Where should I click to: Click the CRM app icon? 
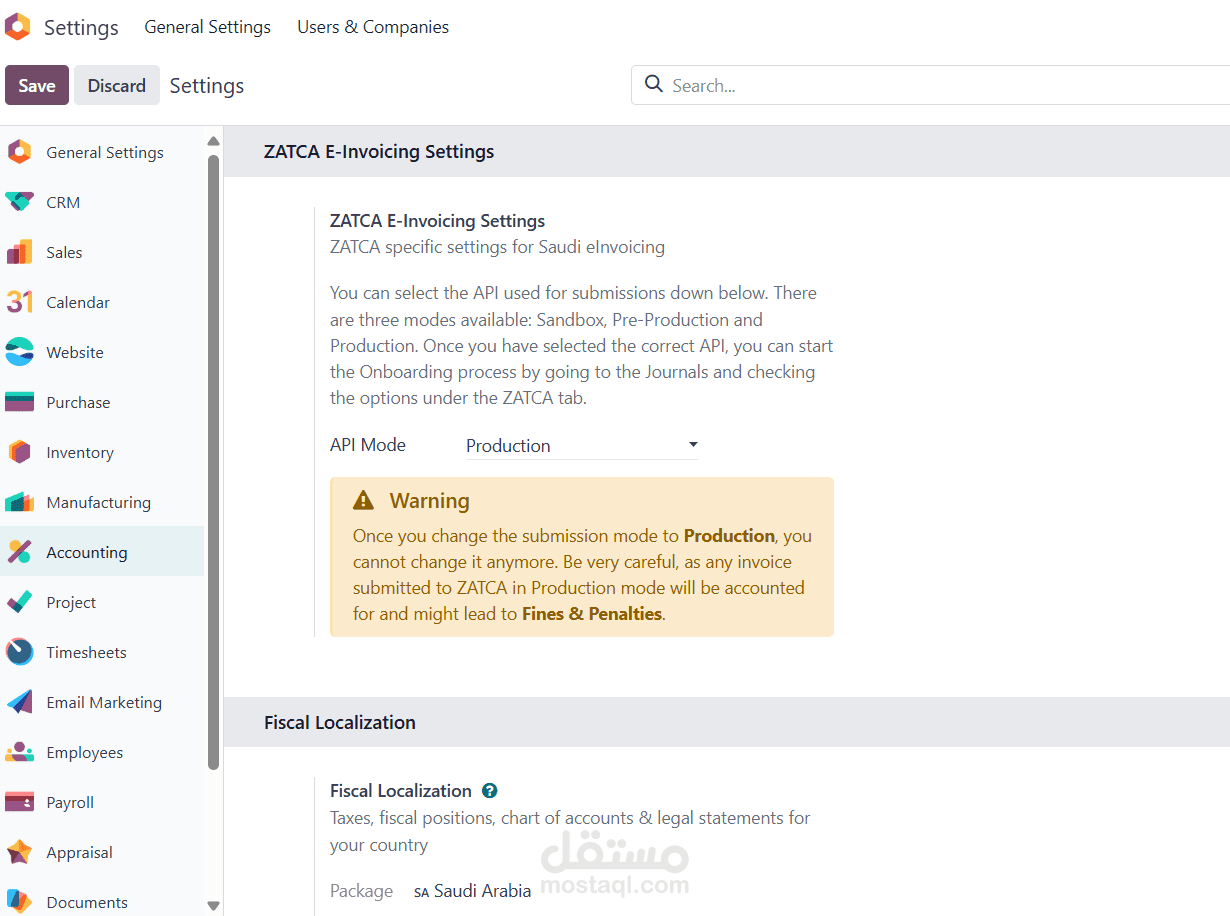(x=19, y=202)
